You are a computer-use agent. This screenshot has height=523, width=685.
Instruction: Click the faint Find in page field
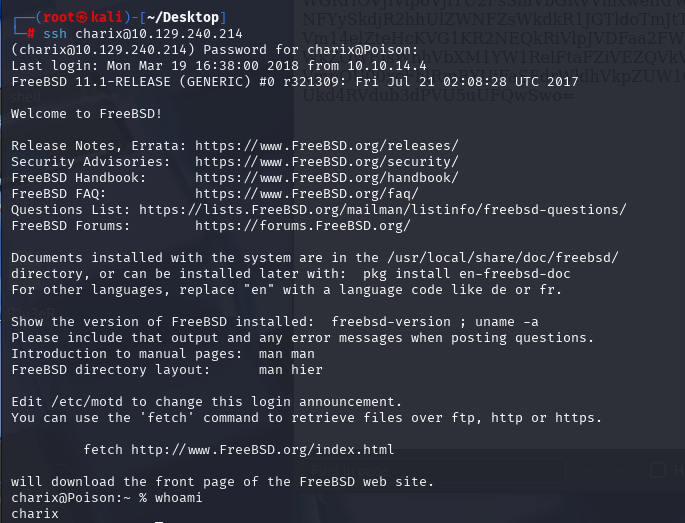pyautogui.click(x=432, y=471)
